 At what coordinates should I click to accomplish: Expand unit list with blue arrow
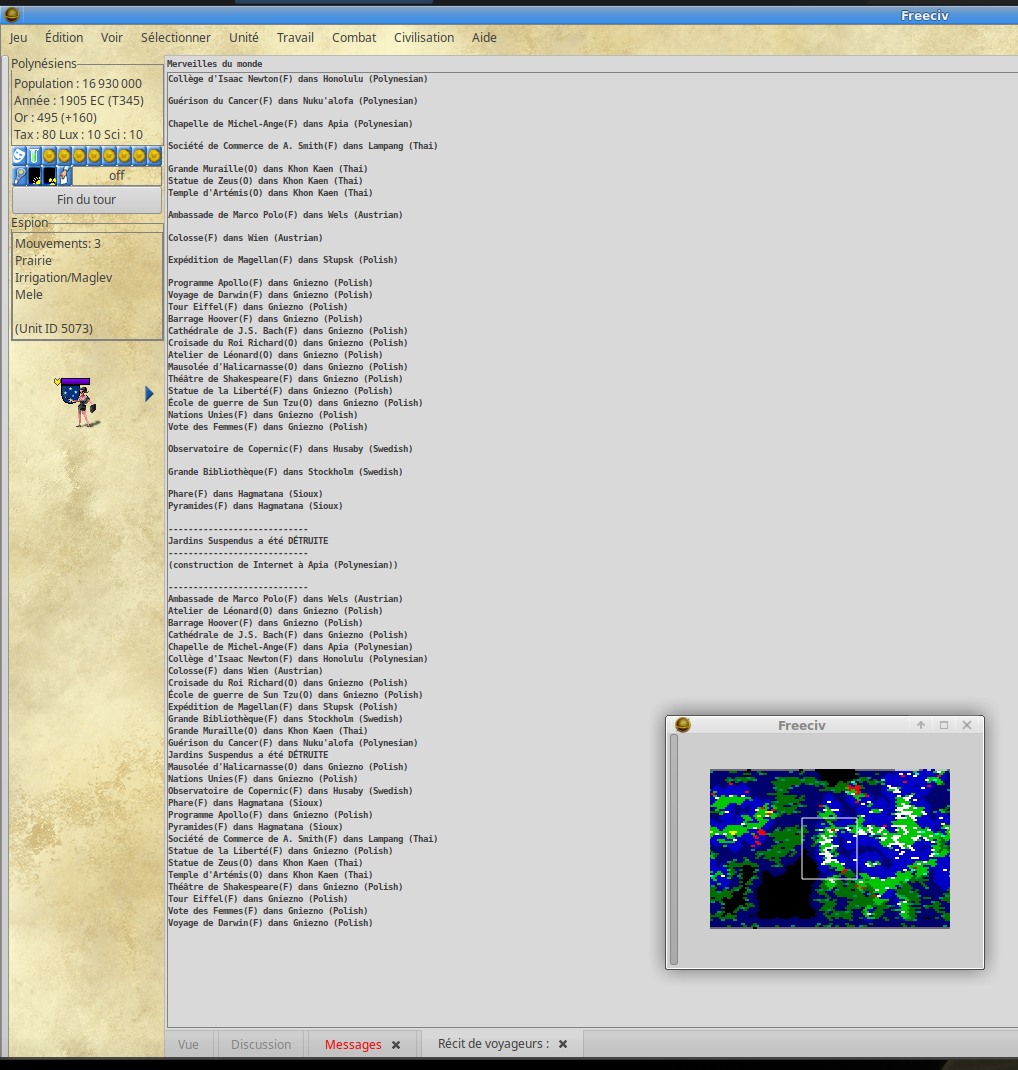click(x=149, y=394)
